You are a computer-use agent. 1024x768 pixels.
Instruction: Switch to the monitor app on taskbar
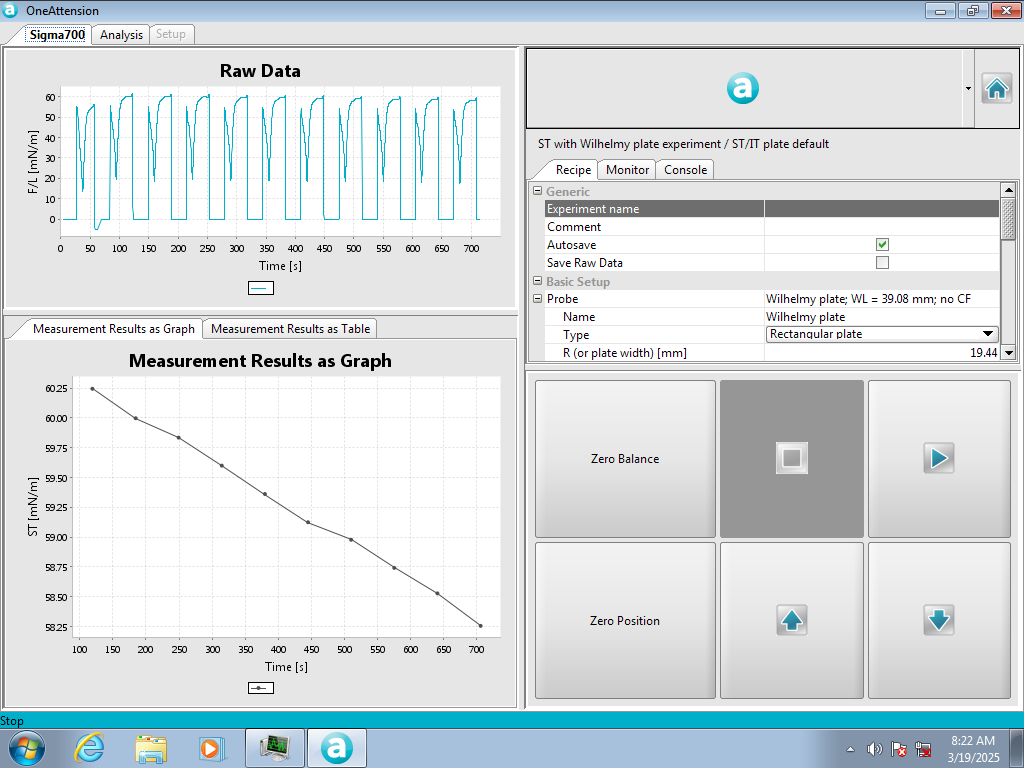274,748
